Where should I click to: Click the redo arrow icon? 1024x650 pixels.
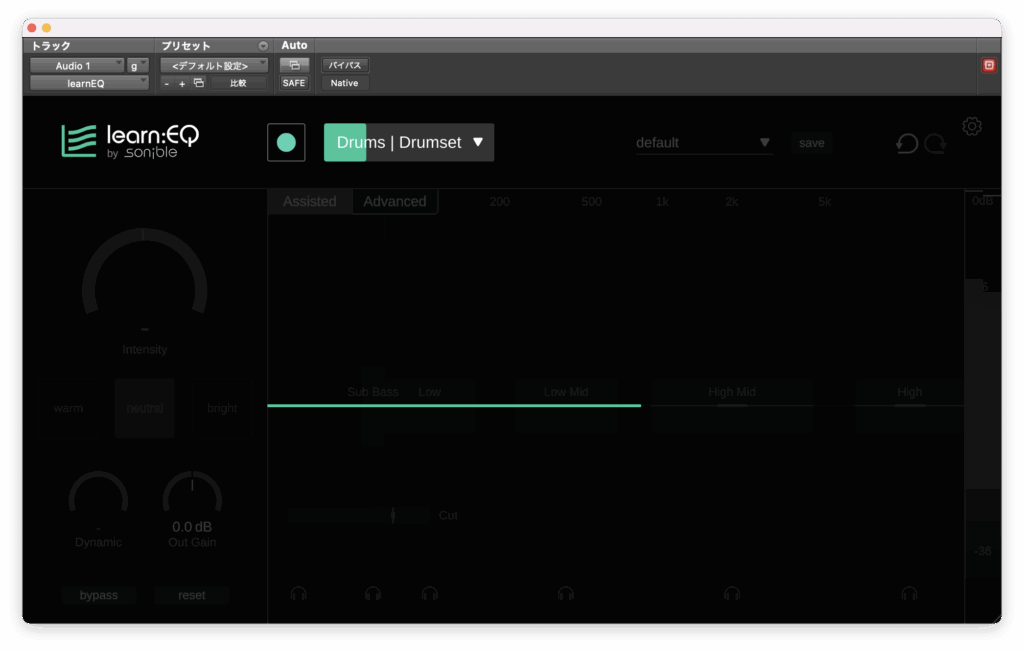click(935, 143)
